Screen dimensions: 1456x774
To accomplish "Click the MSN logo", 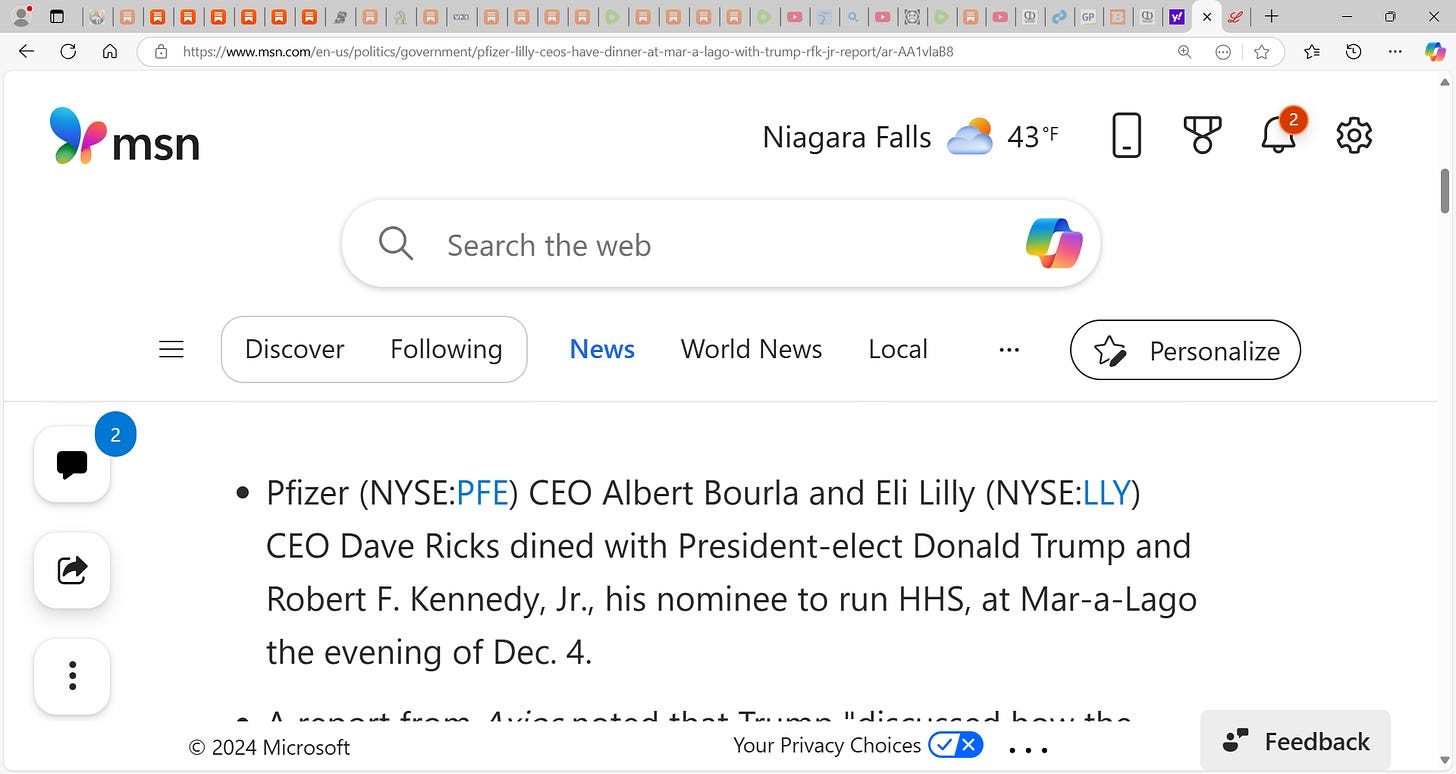I will click(x=124, y=136).
